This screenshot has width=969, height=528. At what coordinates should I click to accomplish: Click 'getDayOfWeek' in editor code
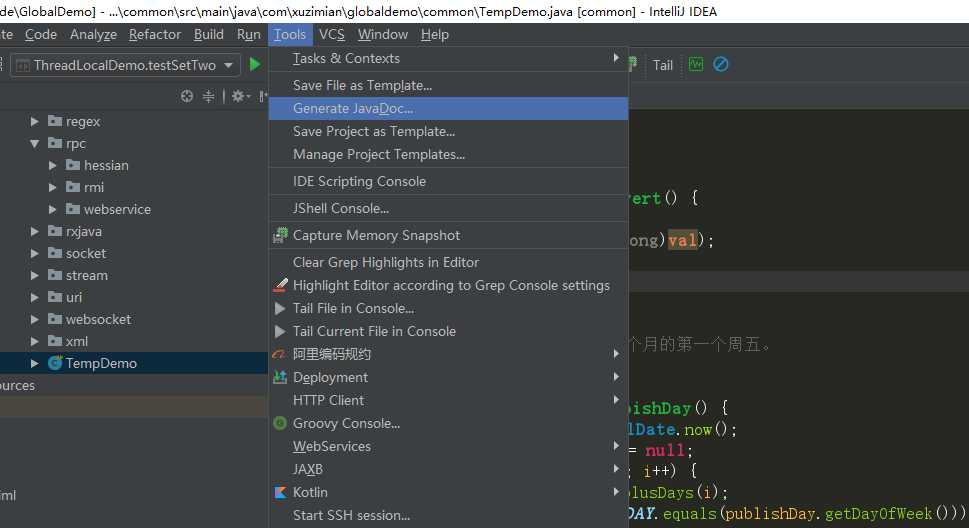[x=878, y=513]
